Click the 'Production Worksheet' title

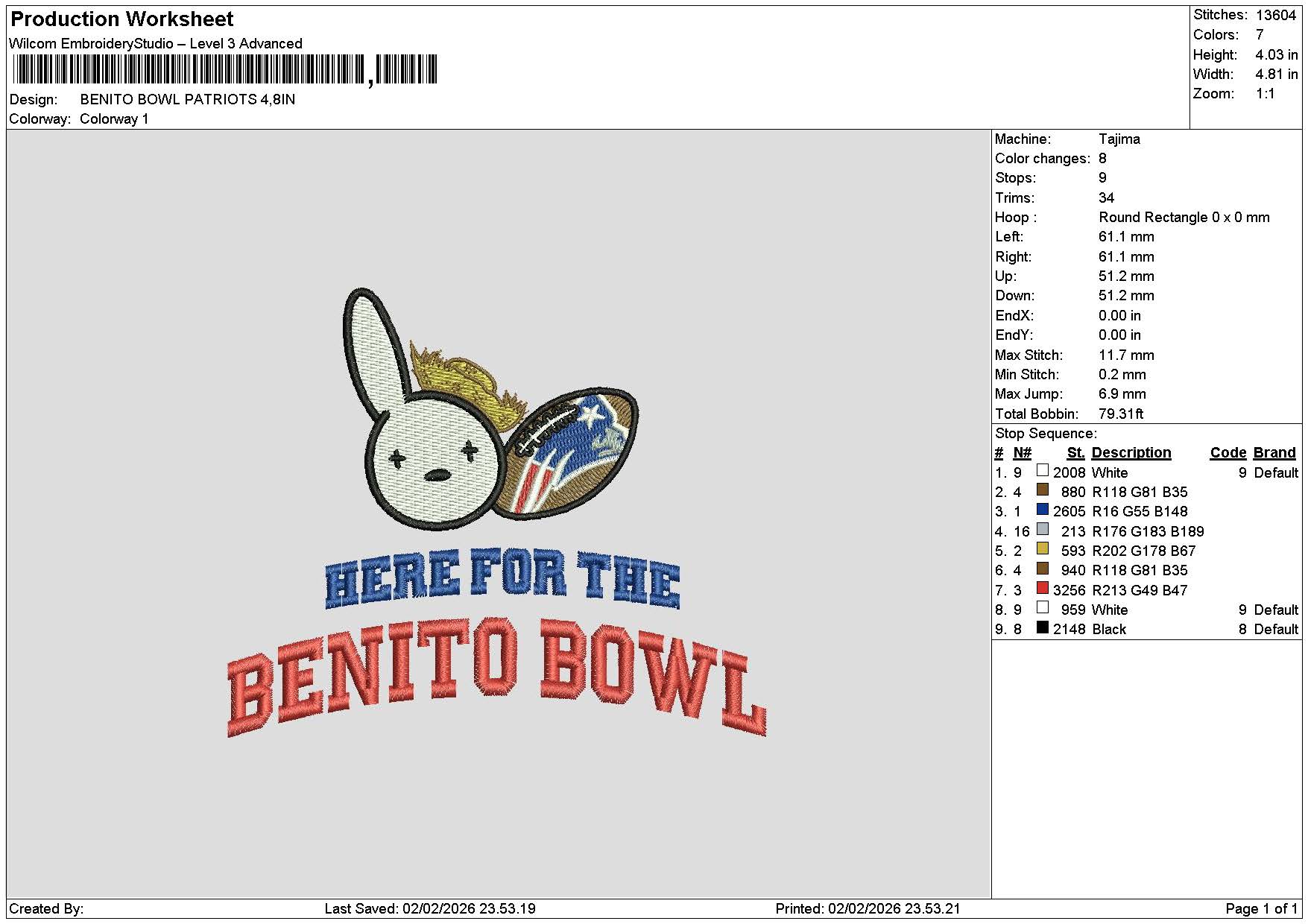coord(122,19)
